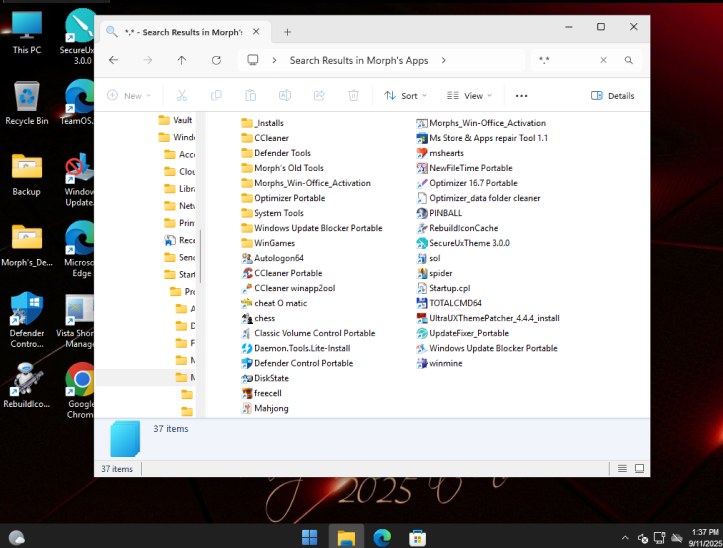This screenshot has width=723, height=548.
Task: Open the View dropdown
Action: coord(469,95)
